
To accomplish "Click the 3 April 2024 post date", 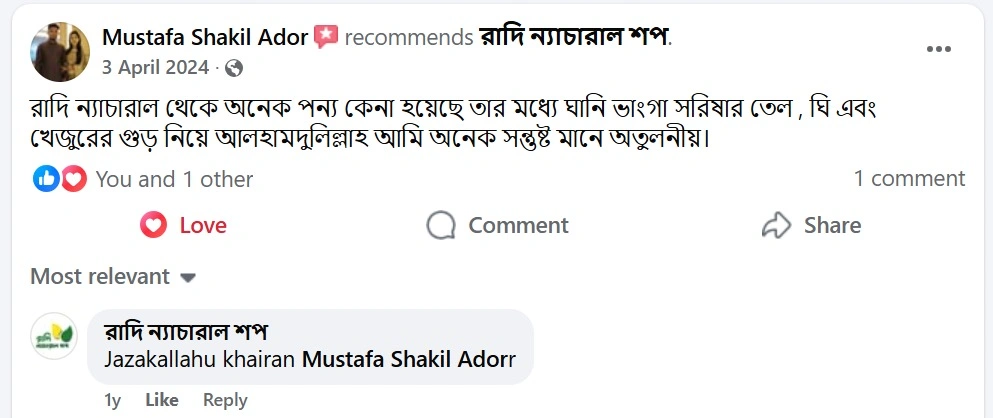I will (x=155, y=68).
